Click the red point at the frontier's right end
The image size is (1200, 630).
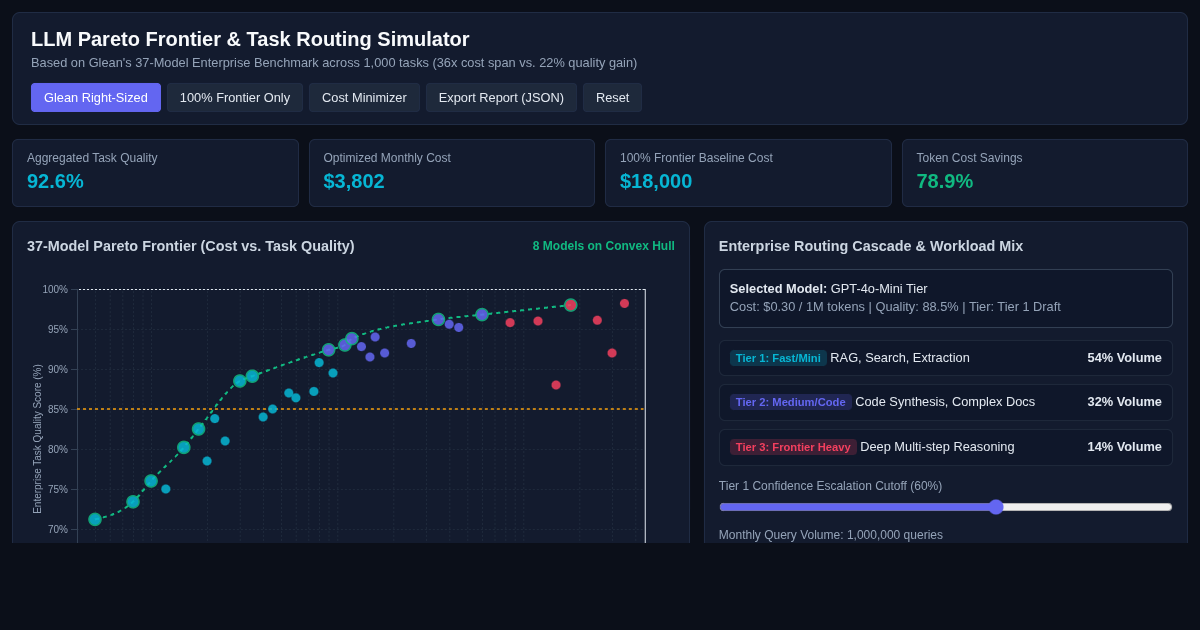click(570, 305)
